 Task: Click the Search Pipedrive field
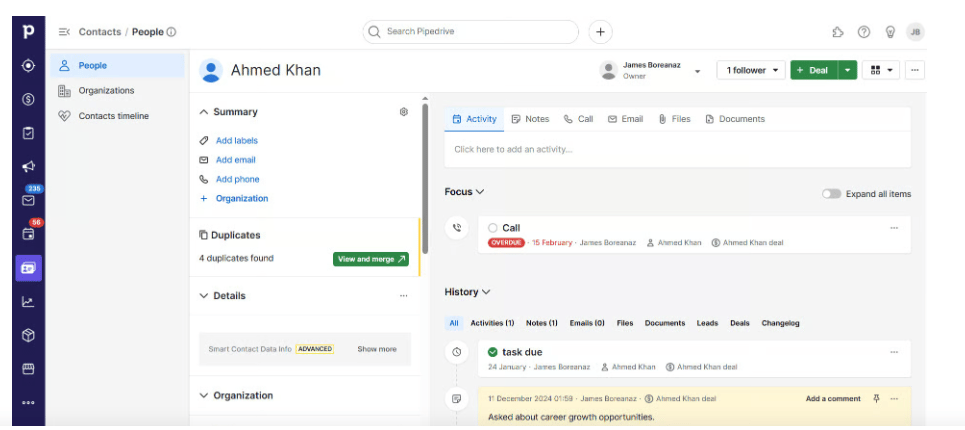(x=471, y=32)
